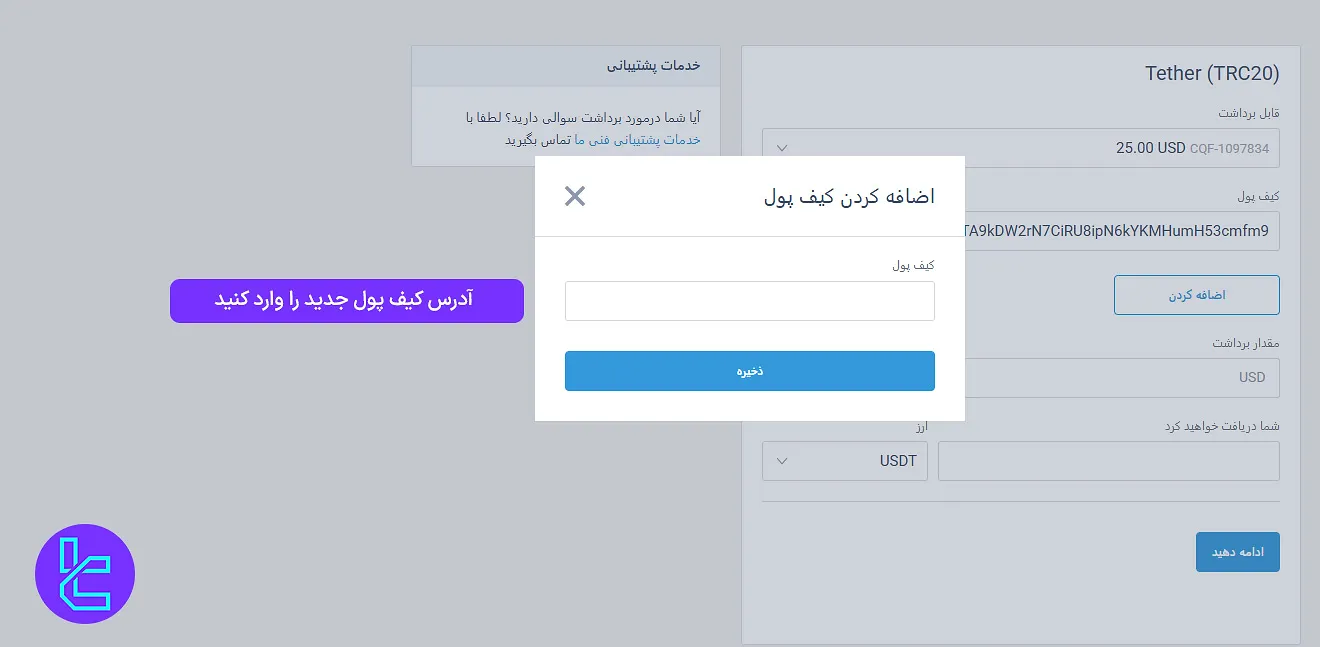Click the chevron next to ارز field
The height and width of the screenshot is (647, 1320).
pos(783,461)
